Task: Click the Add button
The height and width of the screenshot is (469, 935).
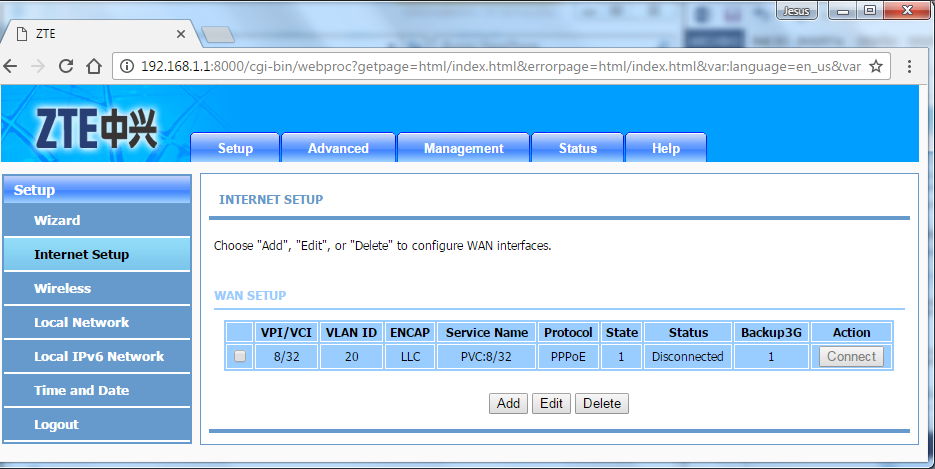Action: (508, 403)
